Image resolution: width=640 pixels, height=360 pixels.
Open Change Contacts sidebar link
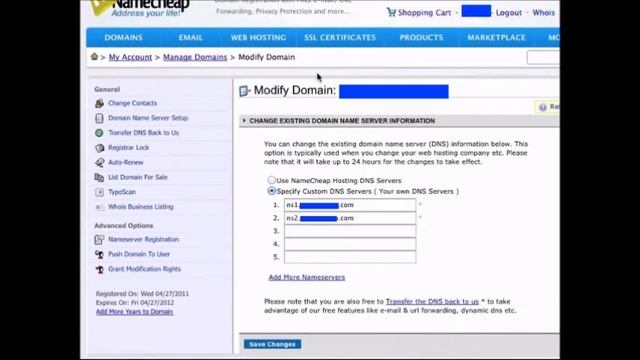[132, 103]
